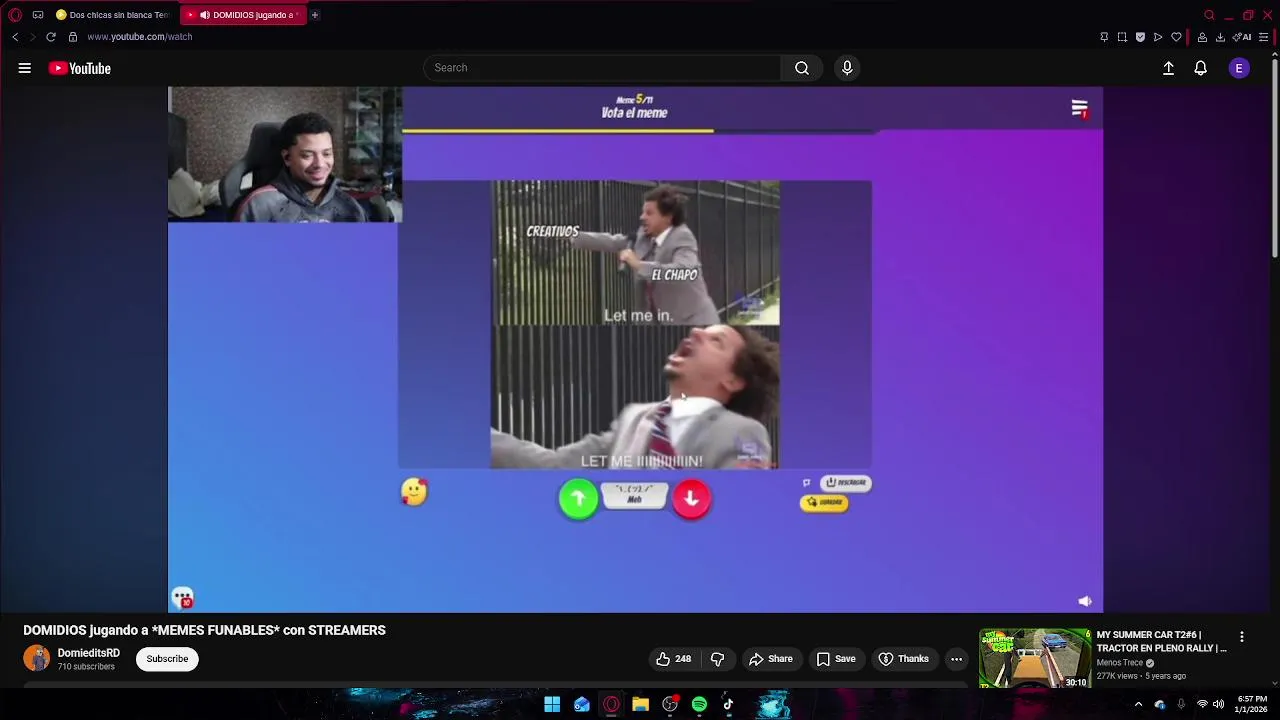Open the player triangle icon in toolbar
This screenshot has width=1280, height=720.
(1158, 37)
